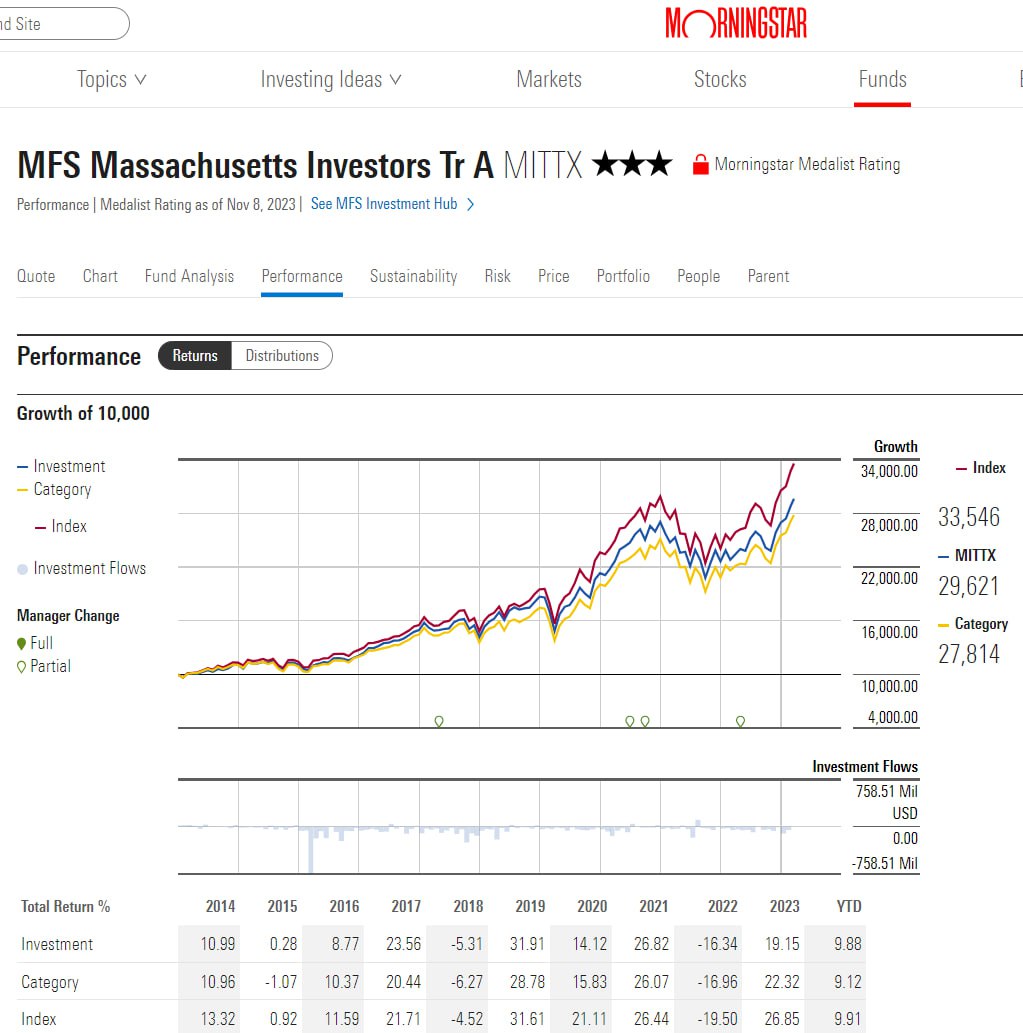Toggle the Index line in legend
This screenshot has width=1023, height=1033.
coord(60,526)
